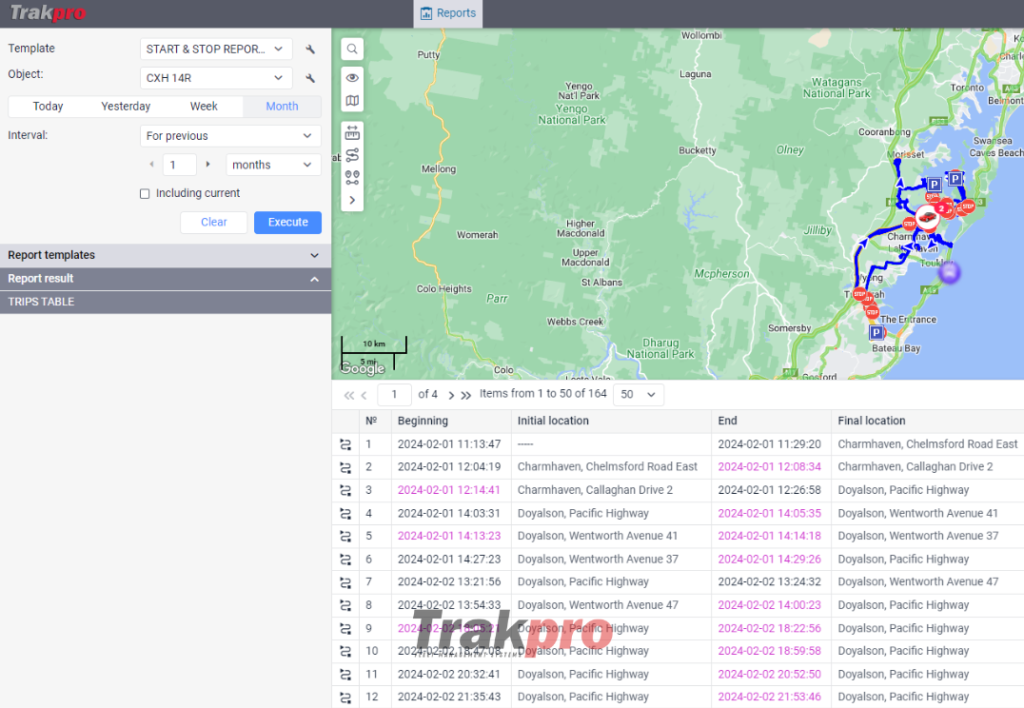The image size is (1024, 708).
Task: Select the TRIPS TABLE section
Action: pyautogui.click(x=40, y=301)
